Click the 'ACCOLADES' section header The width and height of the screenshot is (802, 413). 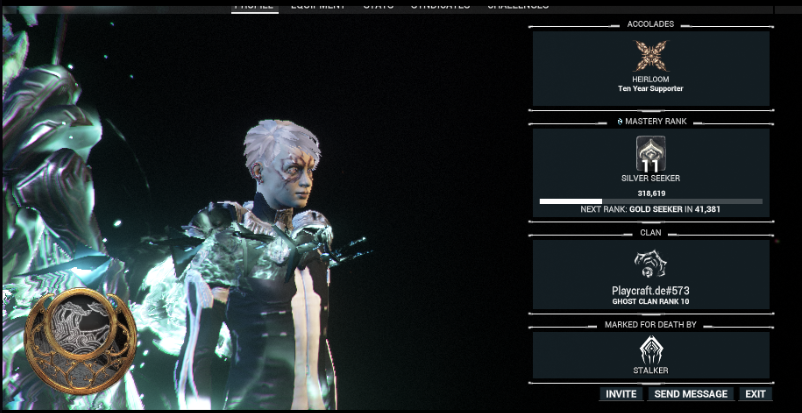[651, 24]
